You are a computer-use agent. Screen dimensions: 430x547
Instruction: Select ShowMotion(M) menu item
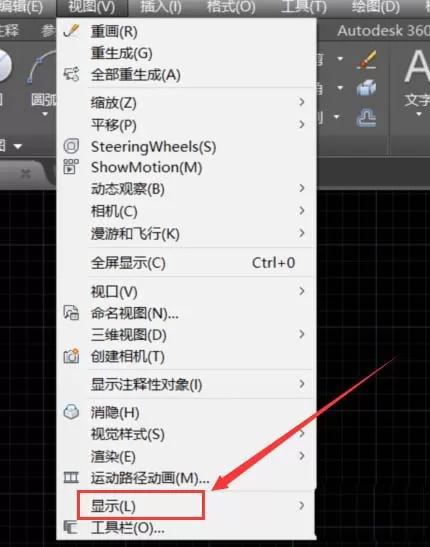click(187, 167)
